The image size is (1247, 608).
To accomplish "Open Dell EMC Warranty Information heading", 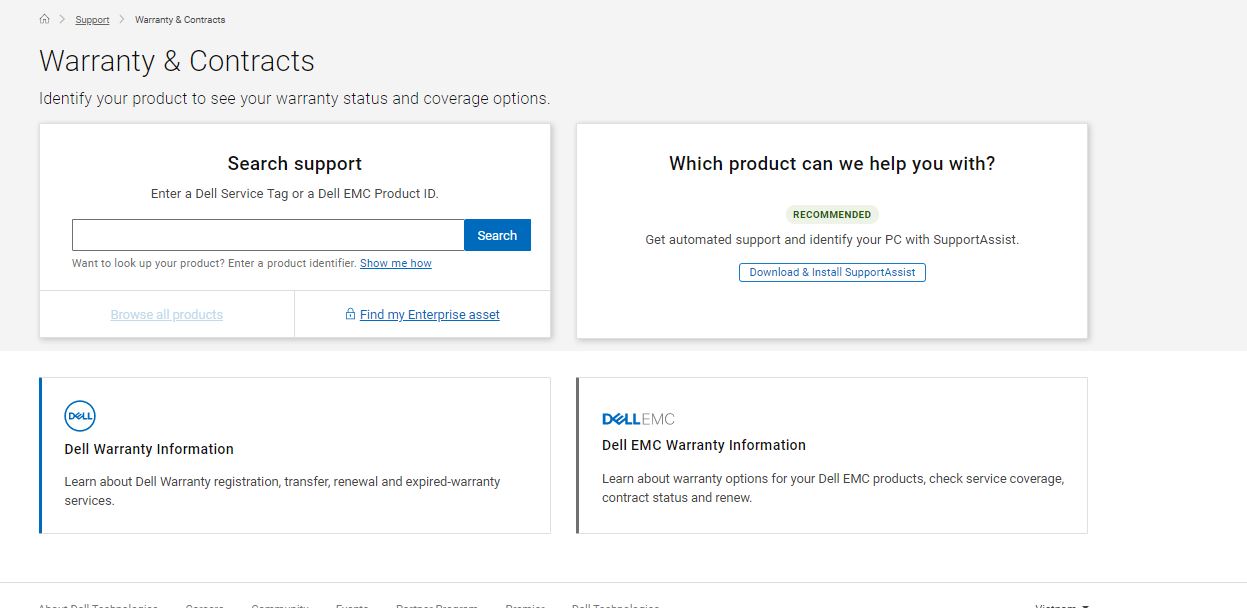I will (x=703, y=445).
